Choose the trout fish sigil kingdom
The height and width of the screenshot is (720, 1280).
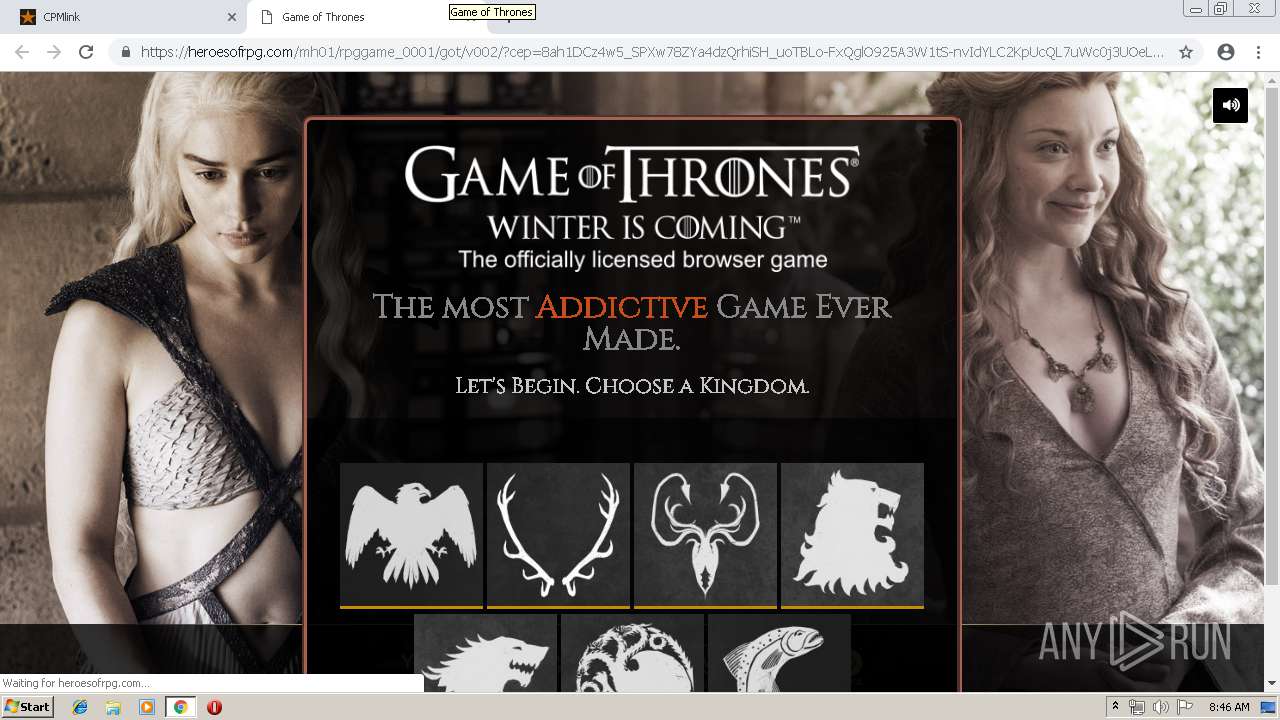[779, 653]
